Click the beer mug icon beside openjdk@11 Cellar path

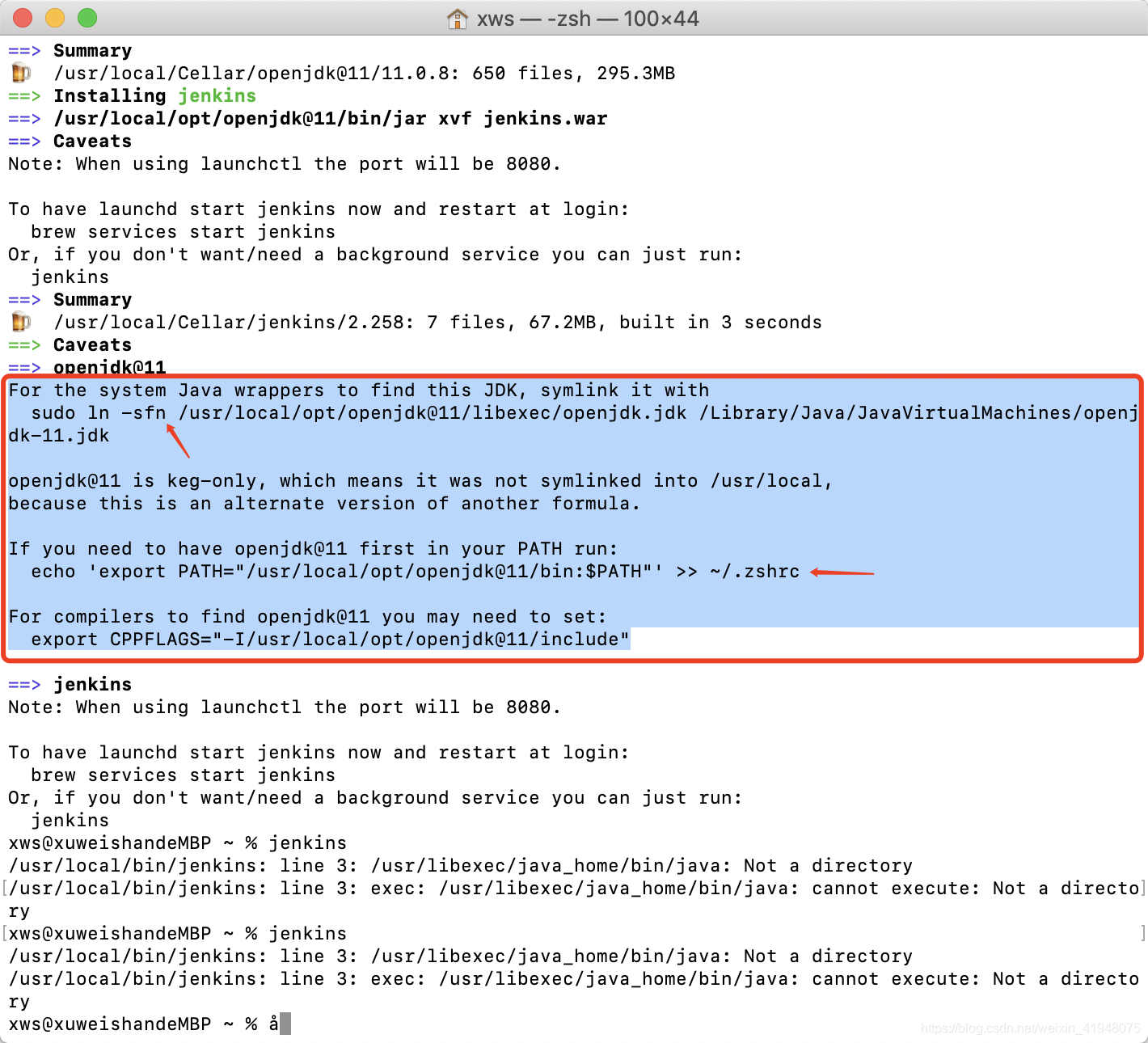[x=21, y=73]
